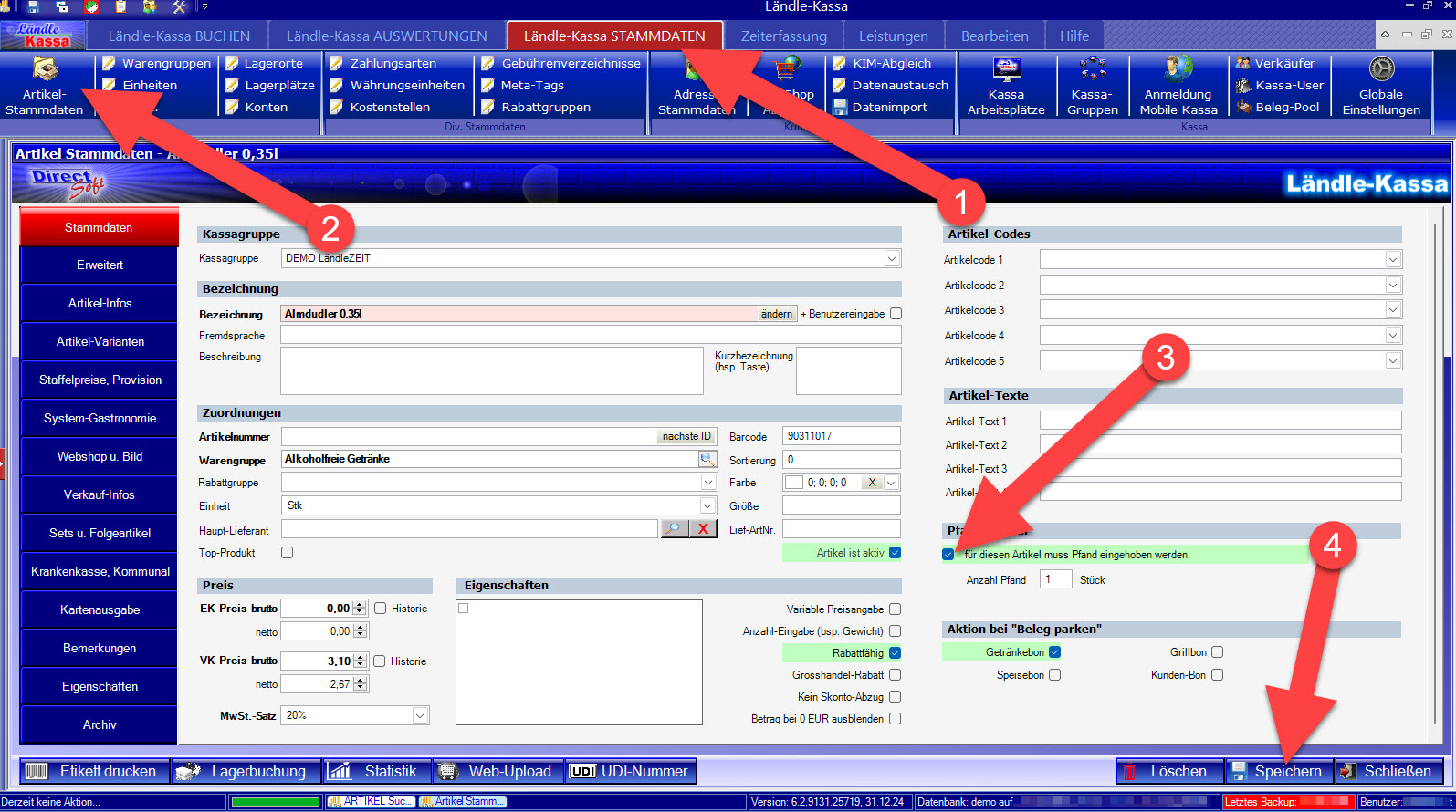
Task: Search Warengruppe with magnifier icon
Action: point(707,459)
